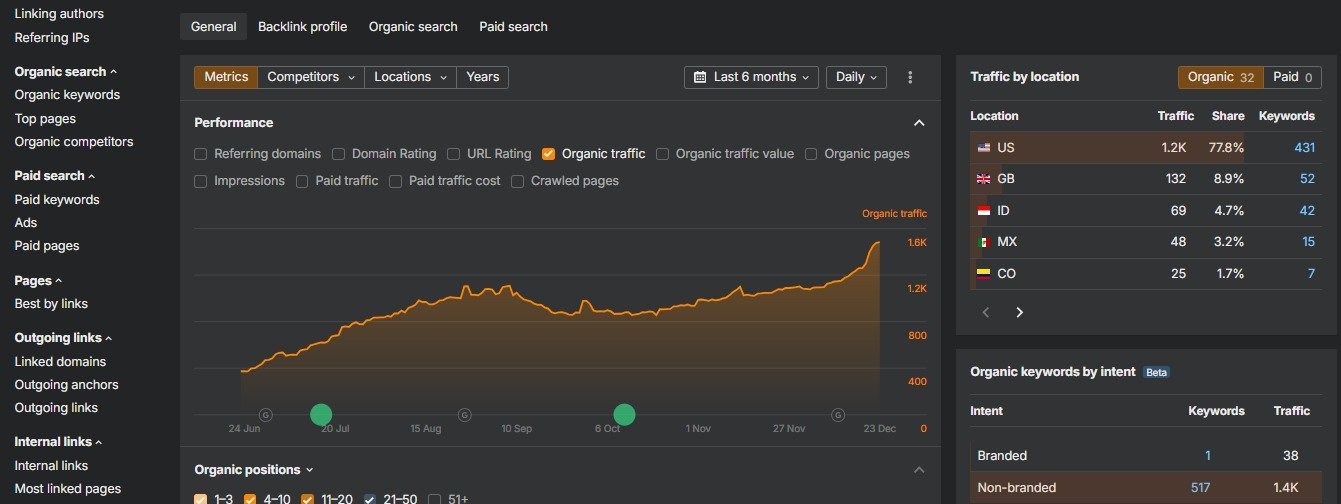Go to next page of traffic locations
Viewport: 1341px width, 504px height.
pos(1020,312)
